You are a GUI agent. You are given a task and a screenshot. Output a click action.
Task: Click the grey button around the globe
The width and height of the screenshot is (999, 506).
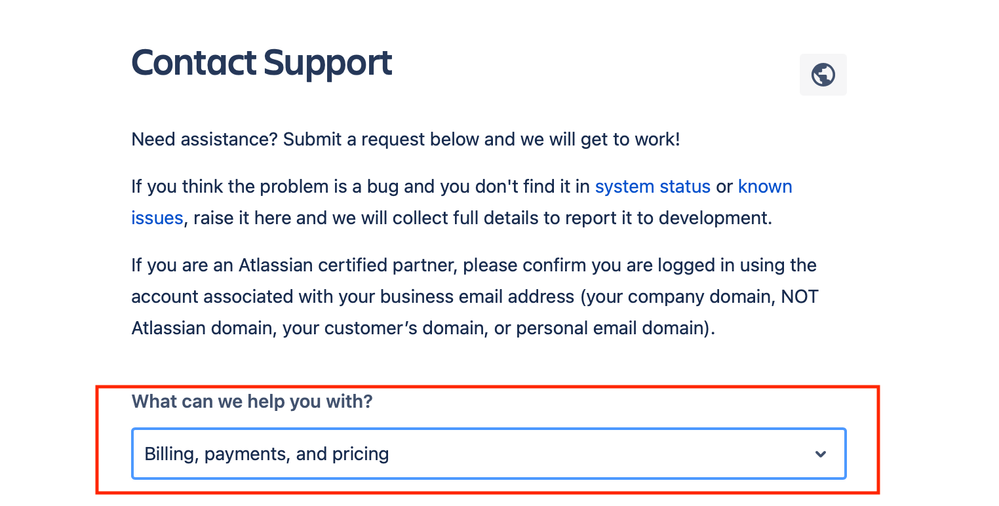point(823,75)
